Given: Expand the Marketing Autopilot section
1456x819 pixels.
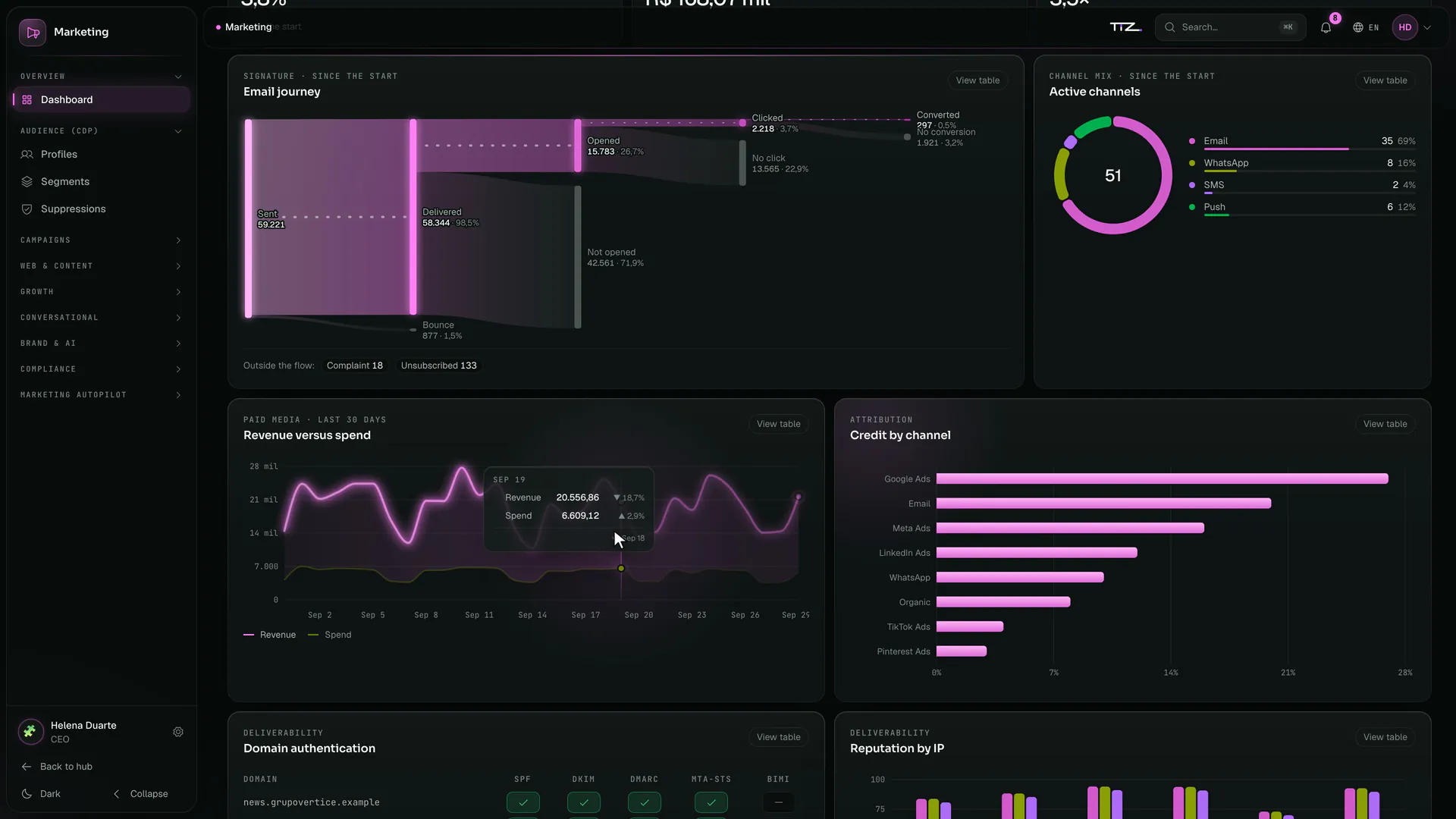Looking at the screenshot, I should pyautogui.click(x=102, y=395).
